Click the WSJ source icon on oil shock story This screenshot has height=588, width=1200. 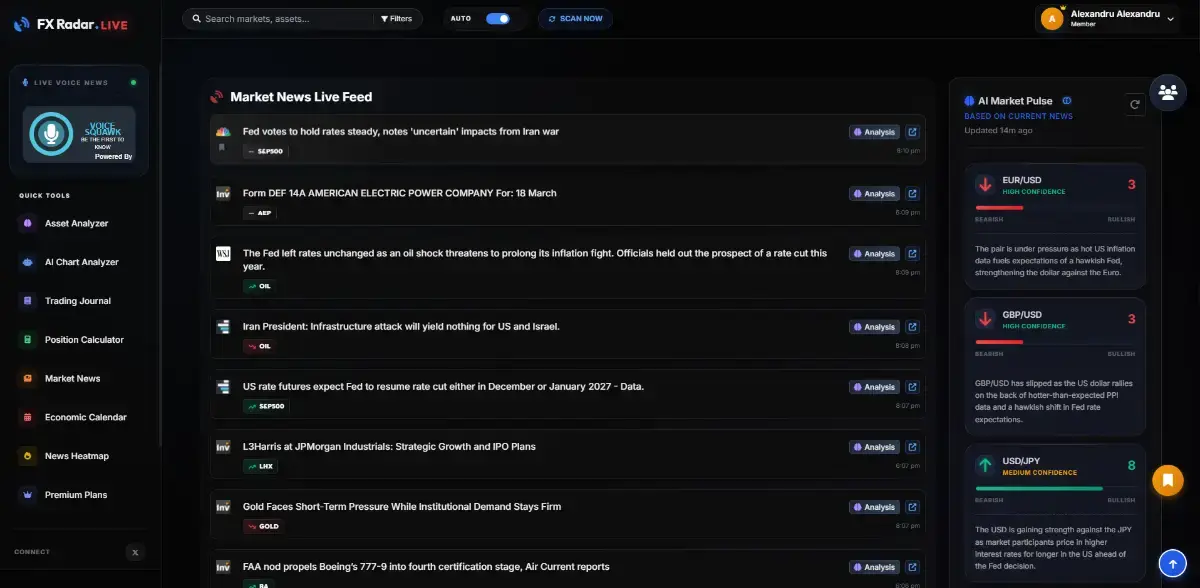(x=223, y=254)
